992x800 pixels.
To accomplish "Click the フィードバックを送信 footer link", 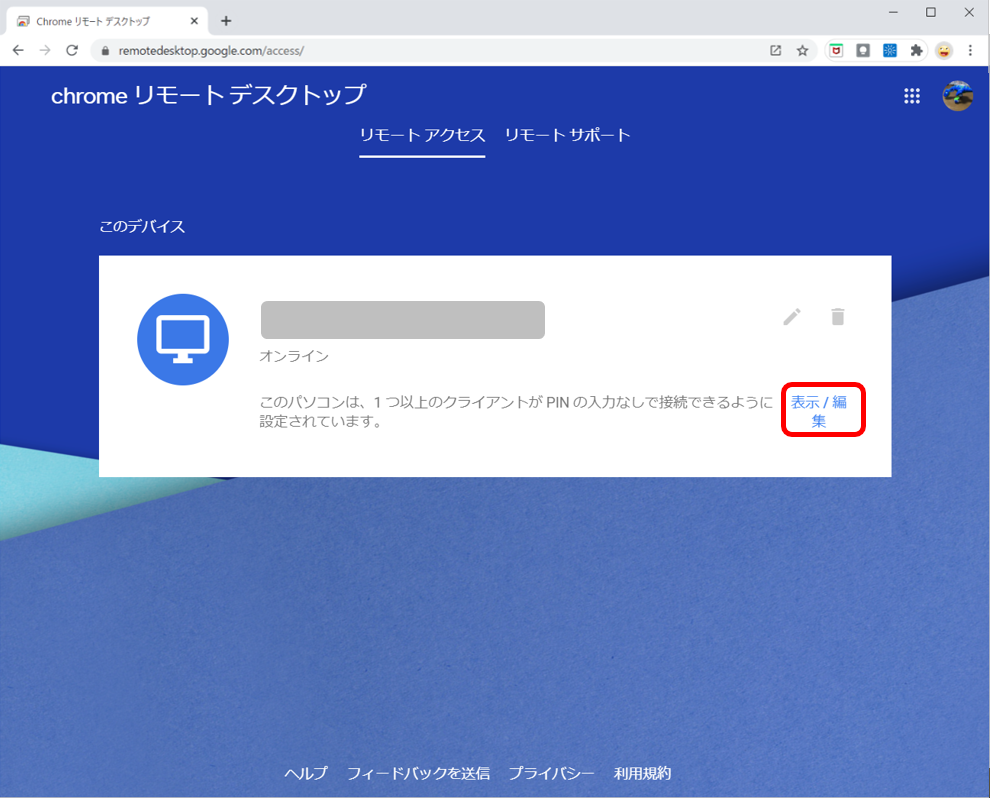I will tap(419, 773).
